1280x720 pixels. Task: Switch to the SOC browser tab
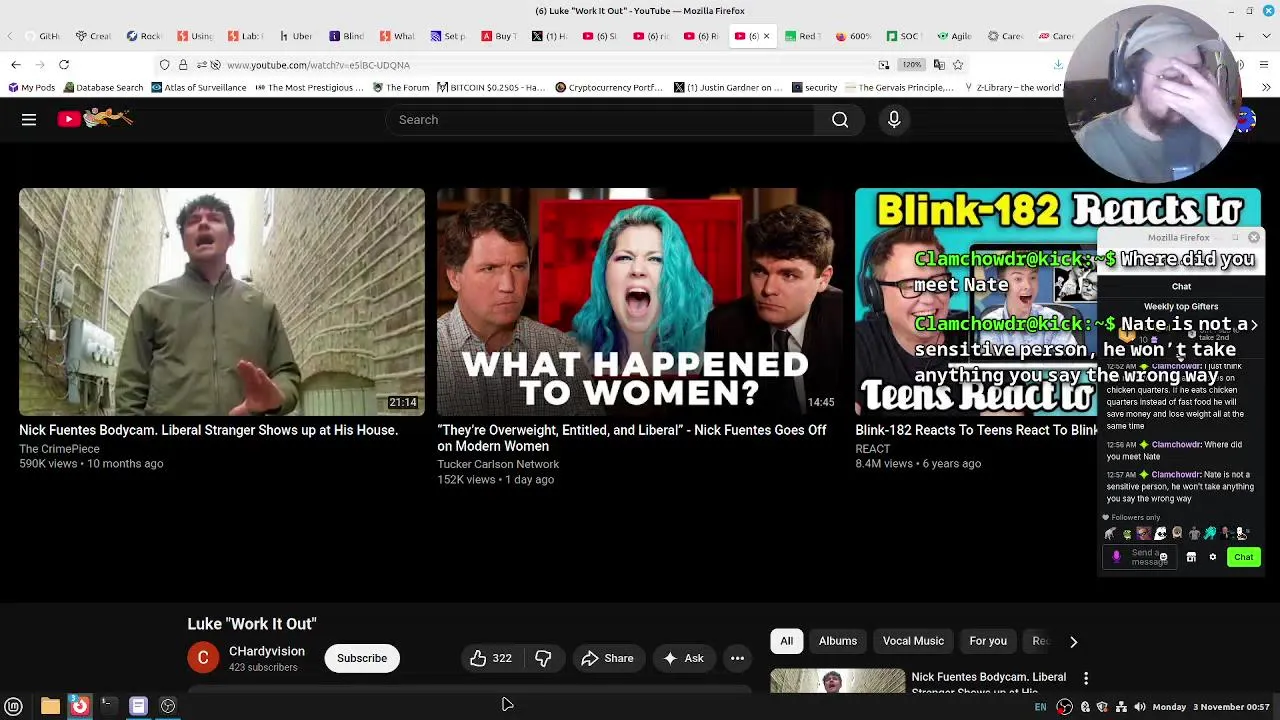pyautogui.click(x=903, y=36)
